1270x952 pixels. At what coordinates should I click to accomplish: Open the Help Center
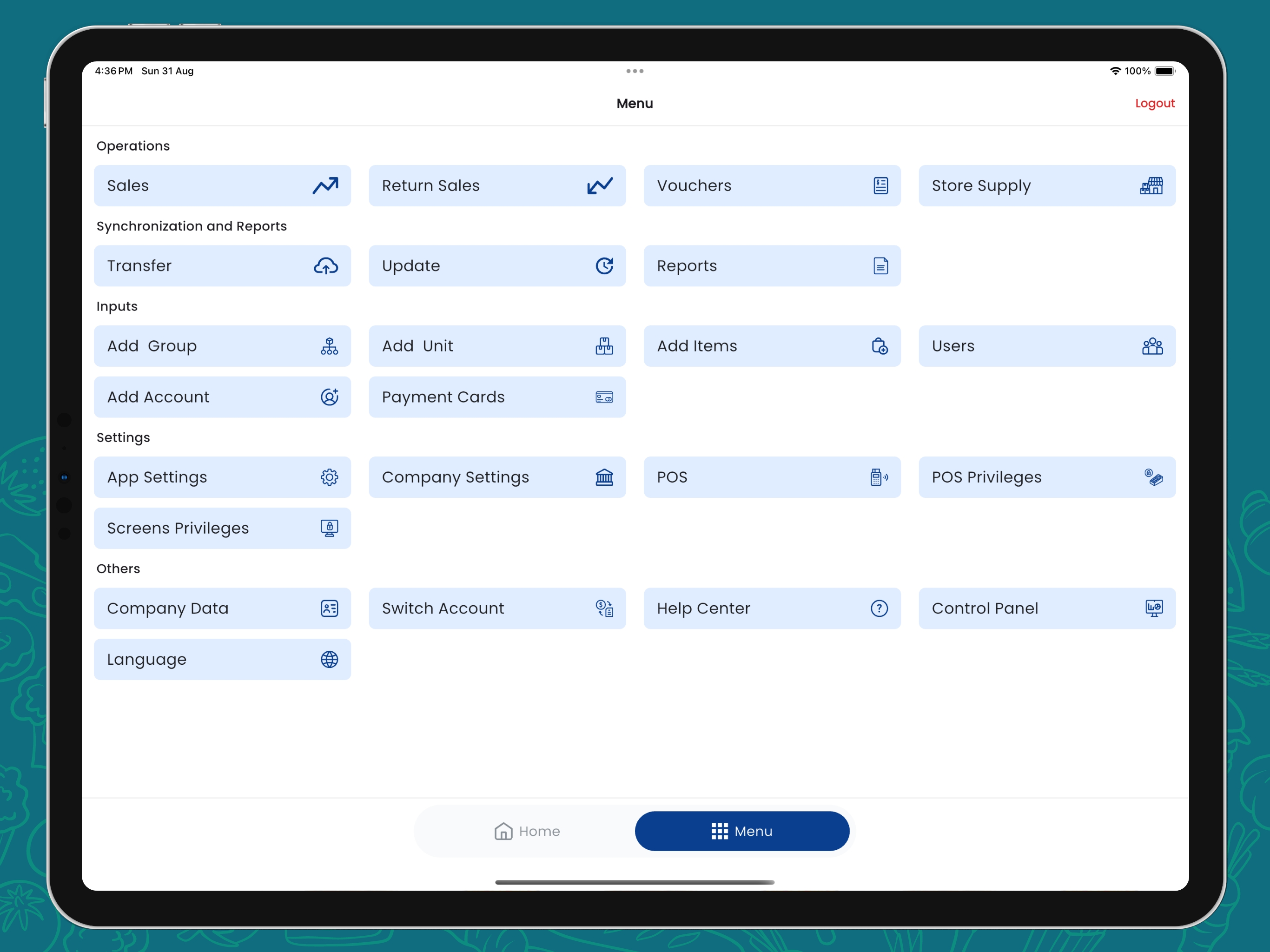tap(772, 608)
